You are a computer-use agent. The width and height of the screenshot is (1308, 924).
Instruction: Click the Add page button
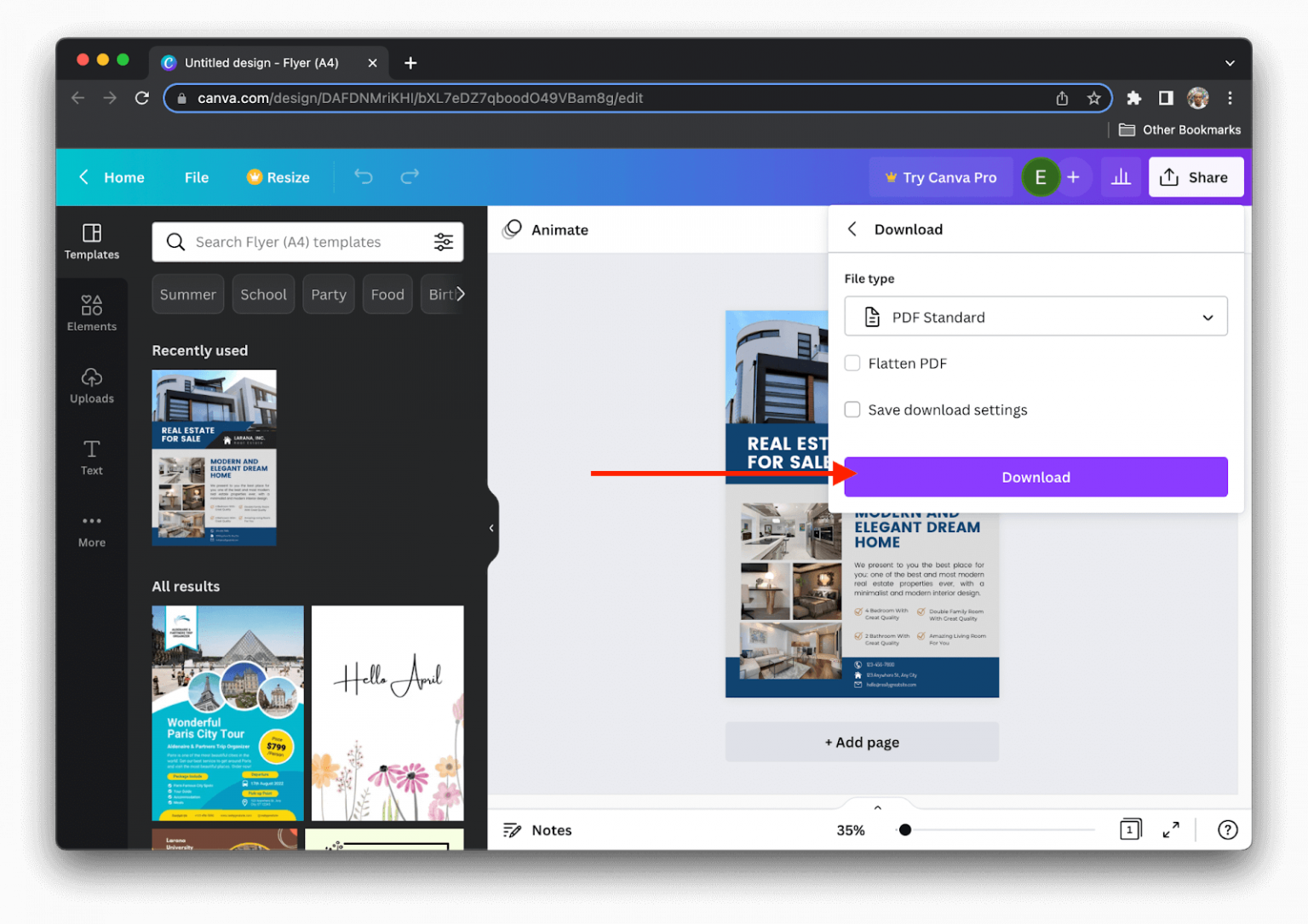pos(862,742)
